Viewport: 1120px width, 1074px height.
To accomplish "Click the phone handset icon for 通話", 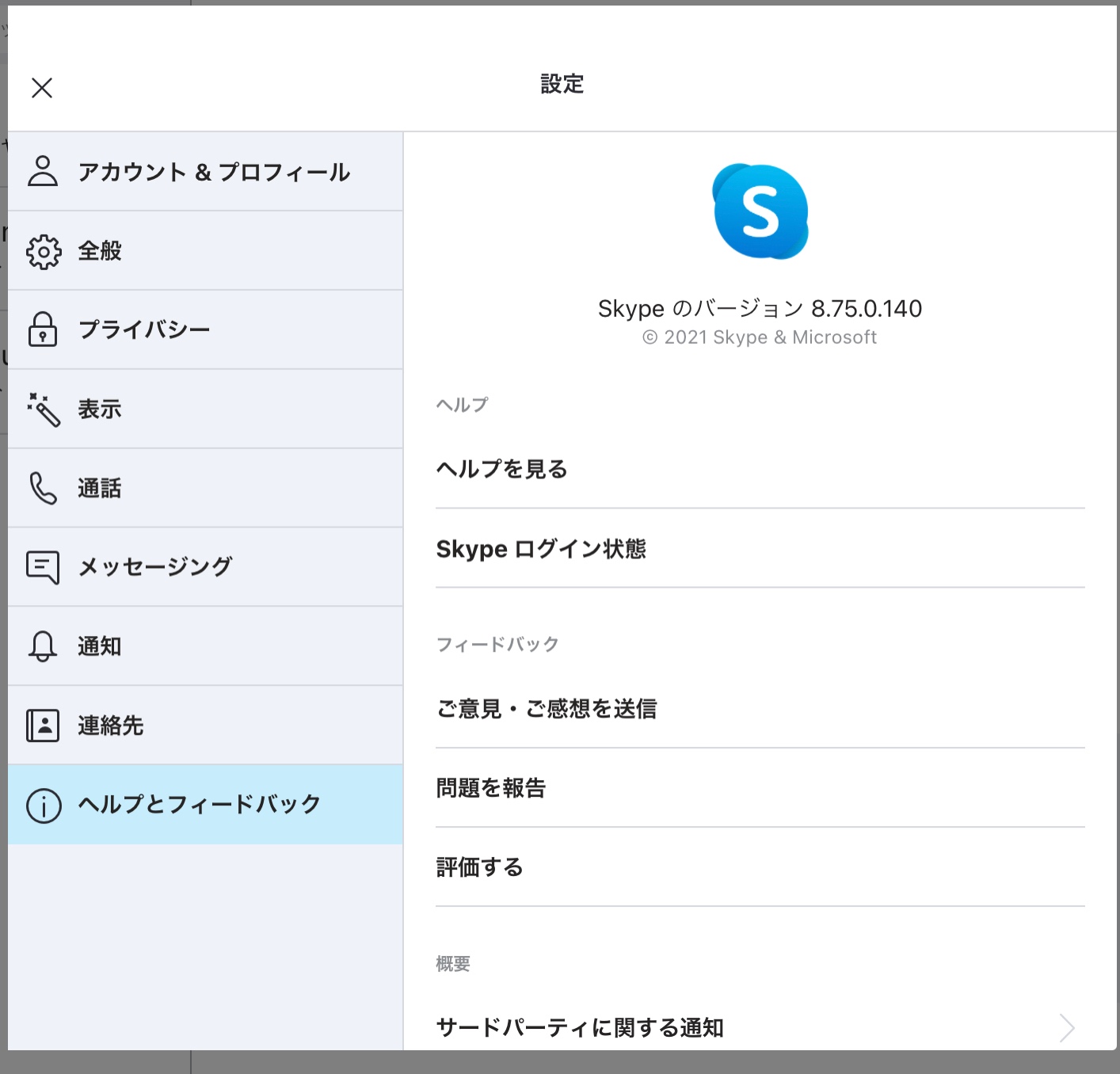I will [44, 488].
